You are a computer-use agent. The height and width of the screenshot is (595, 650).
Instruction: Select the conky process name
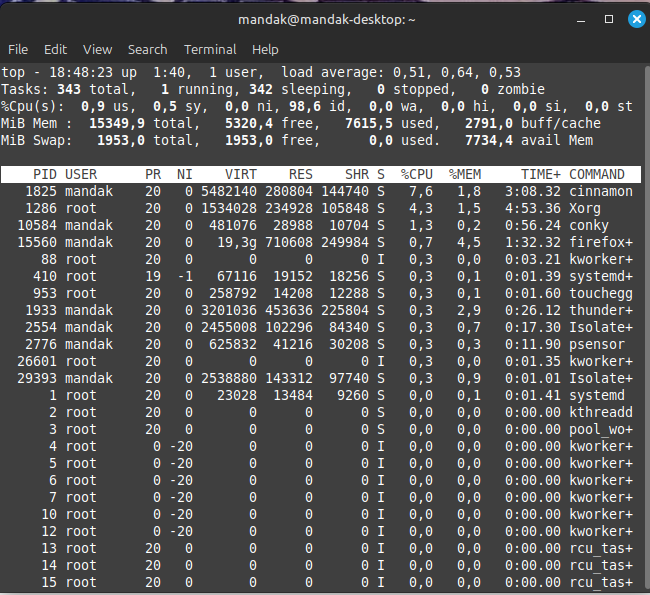point(589,226)
